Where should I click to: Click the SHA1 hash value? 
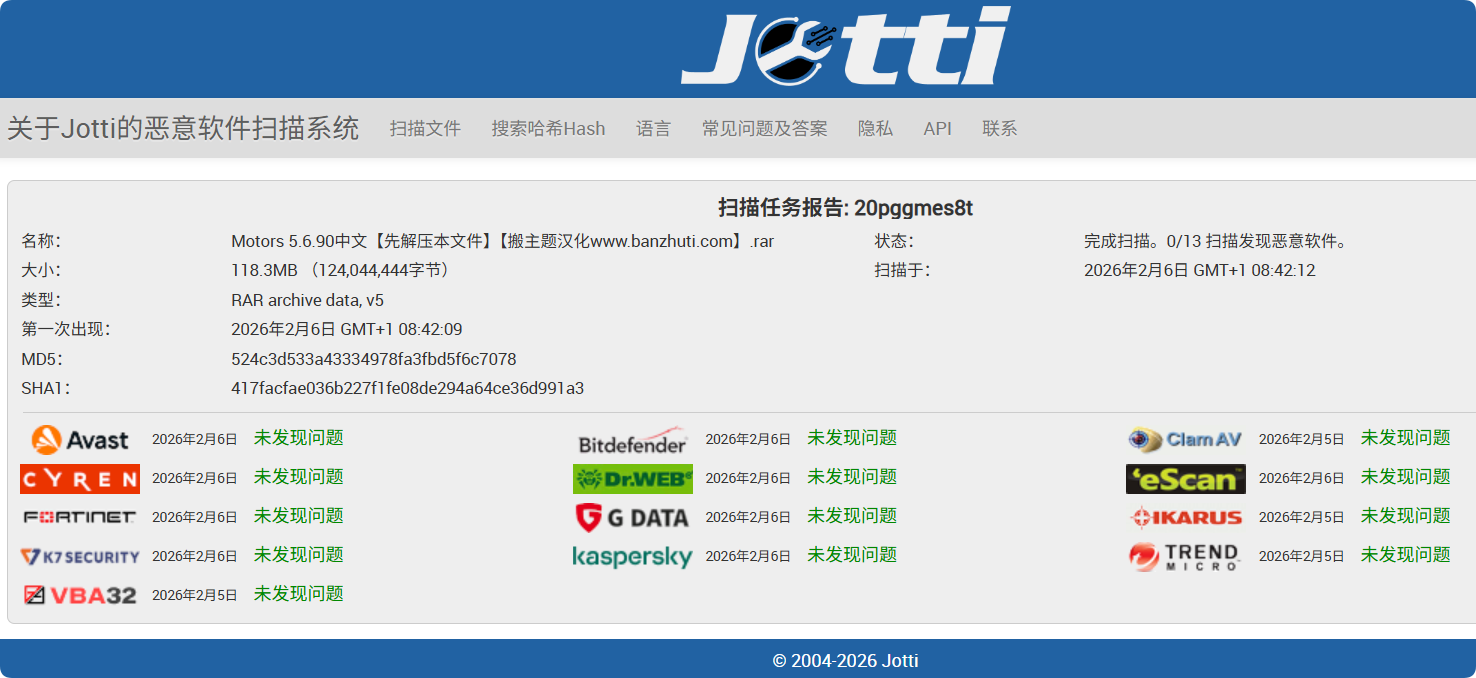click(407, 388)
